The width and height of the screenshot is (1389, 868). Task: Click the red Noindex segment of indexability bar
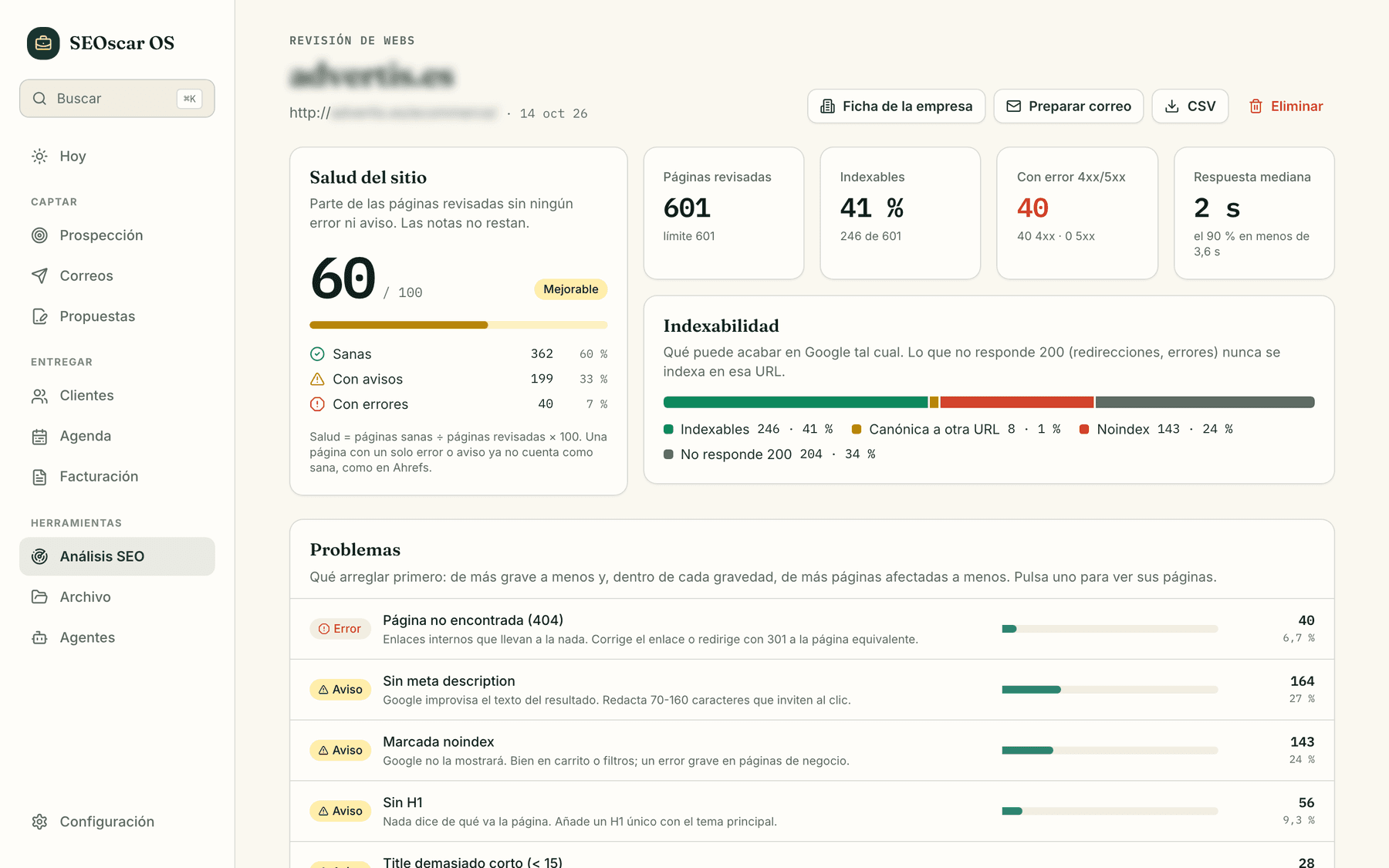click(x=1017, y=402)
